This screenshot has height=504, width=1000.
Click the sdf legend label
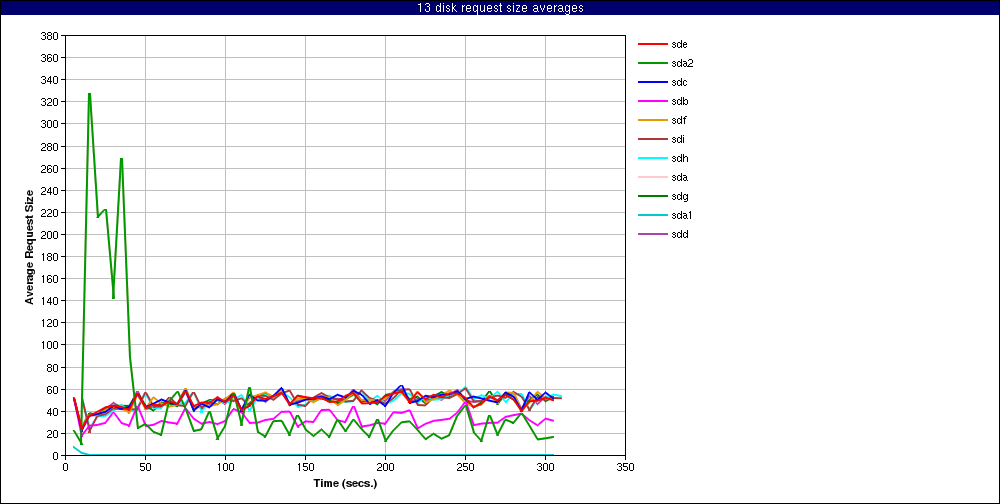click(679, 121)
